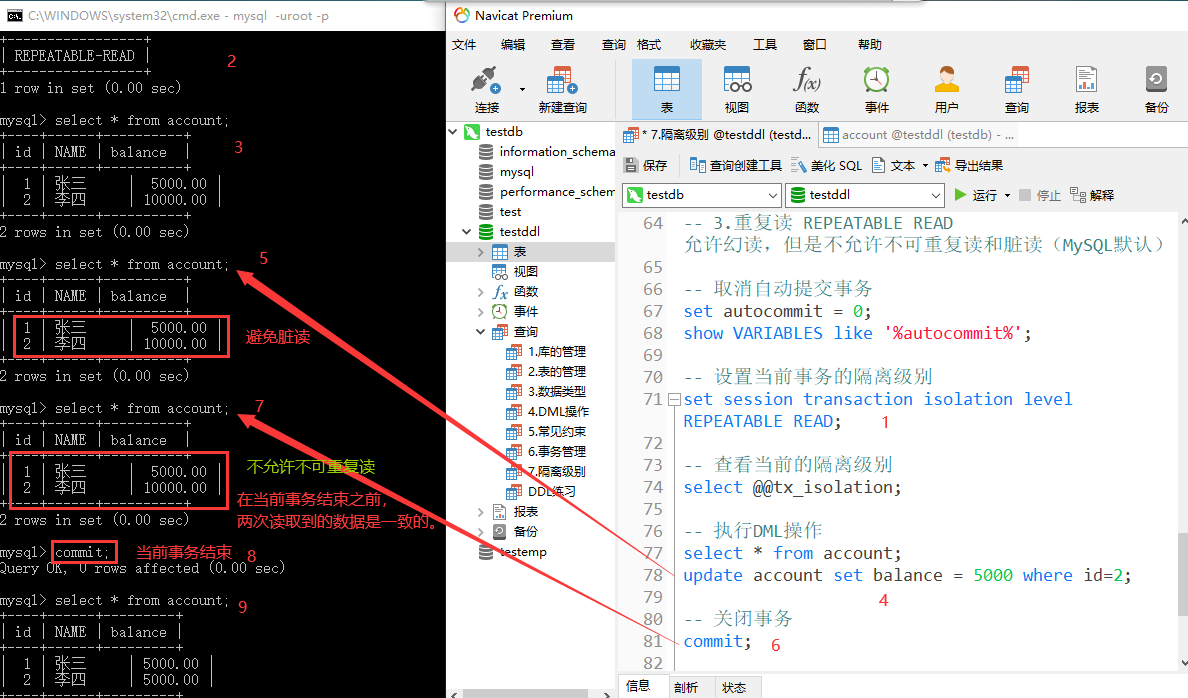Open saved query 4.DML操作
The width and height of the screenshot is (1188, 698).
pyautogui.click(x=548, y=412)
